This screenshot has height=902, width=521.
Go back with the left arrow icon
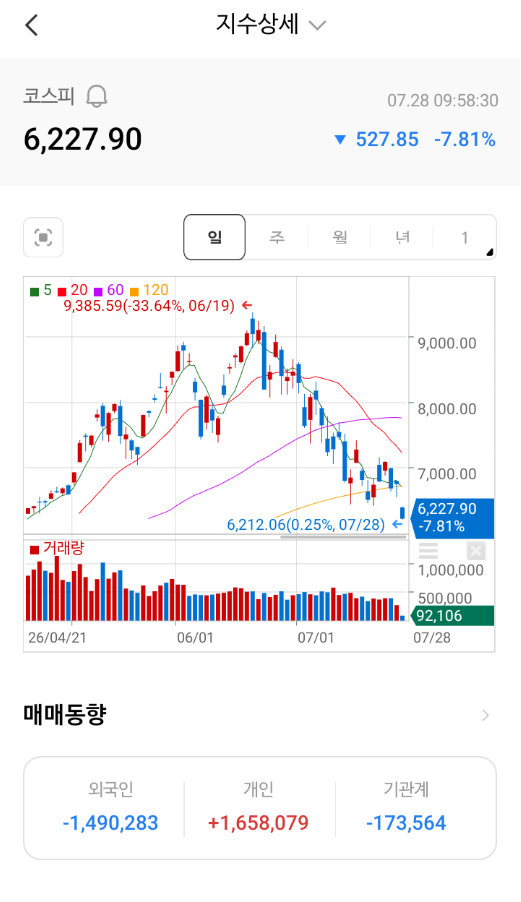click(x=32, y=25)
